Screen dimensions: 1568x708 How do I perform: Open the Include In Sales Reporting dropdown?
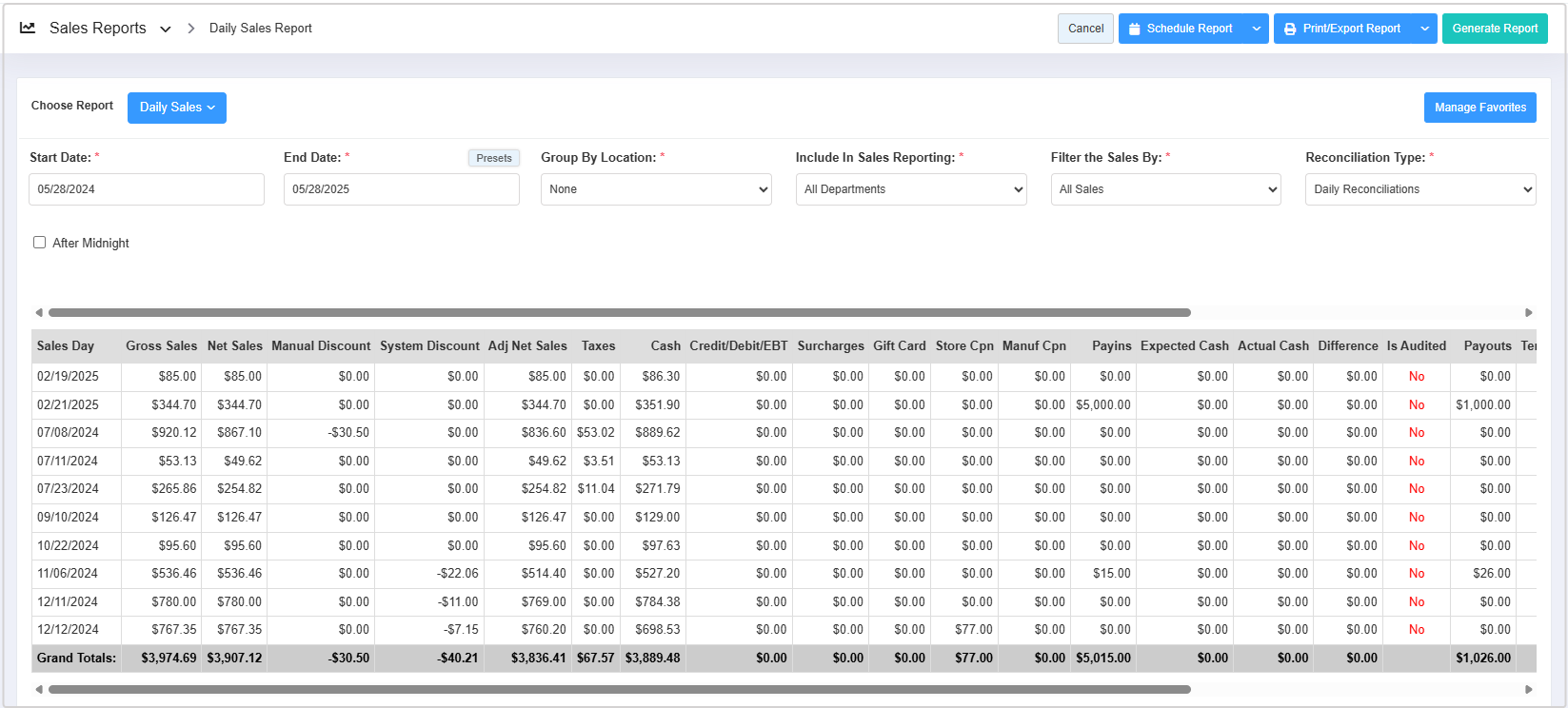point(911,189)
